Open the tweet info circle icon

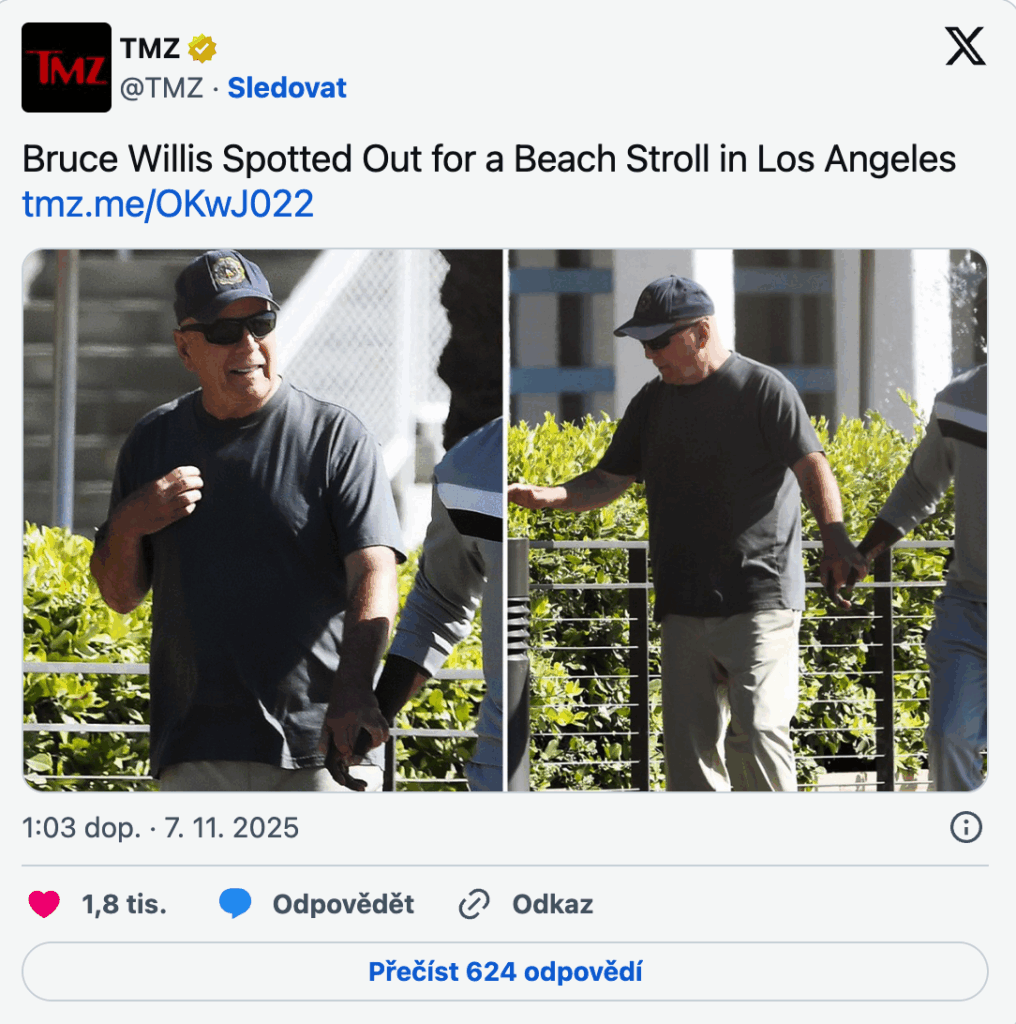(966, 827)
